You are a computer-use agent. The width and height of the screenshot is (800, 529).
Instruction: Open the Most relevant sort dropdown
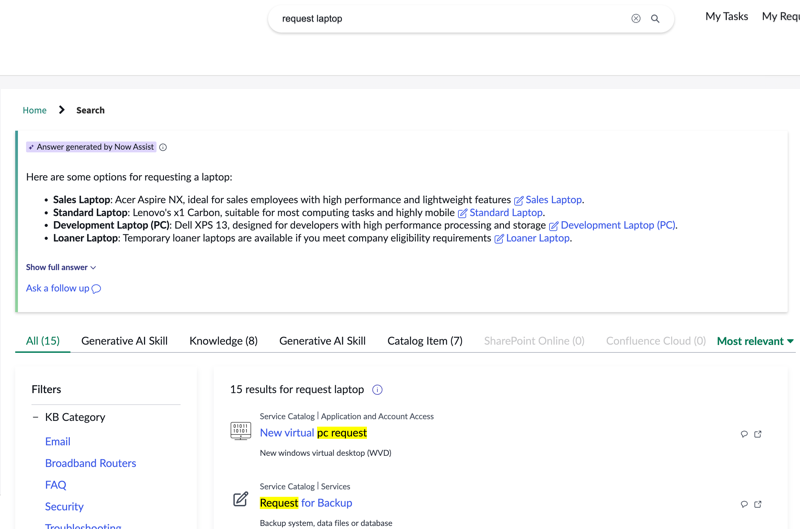pyautogui.click(x=755, y=341)
